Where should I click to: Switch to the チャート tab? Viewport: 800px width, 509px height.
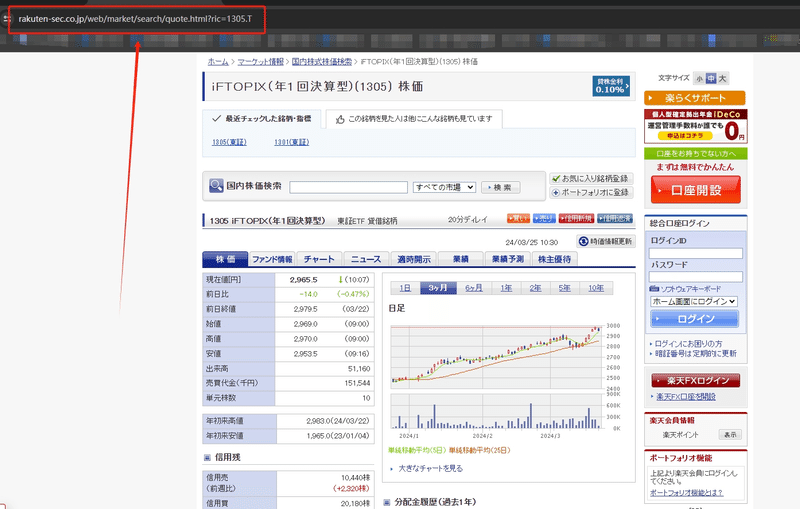[x=319, y=259]
